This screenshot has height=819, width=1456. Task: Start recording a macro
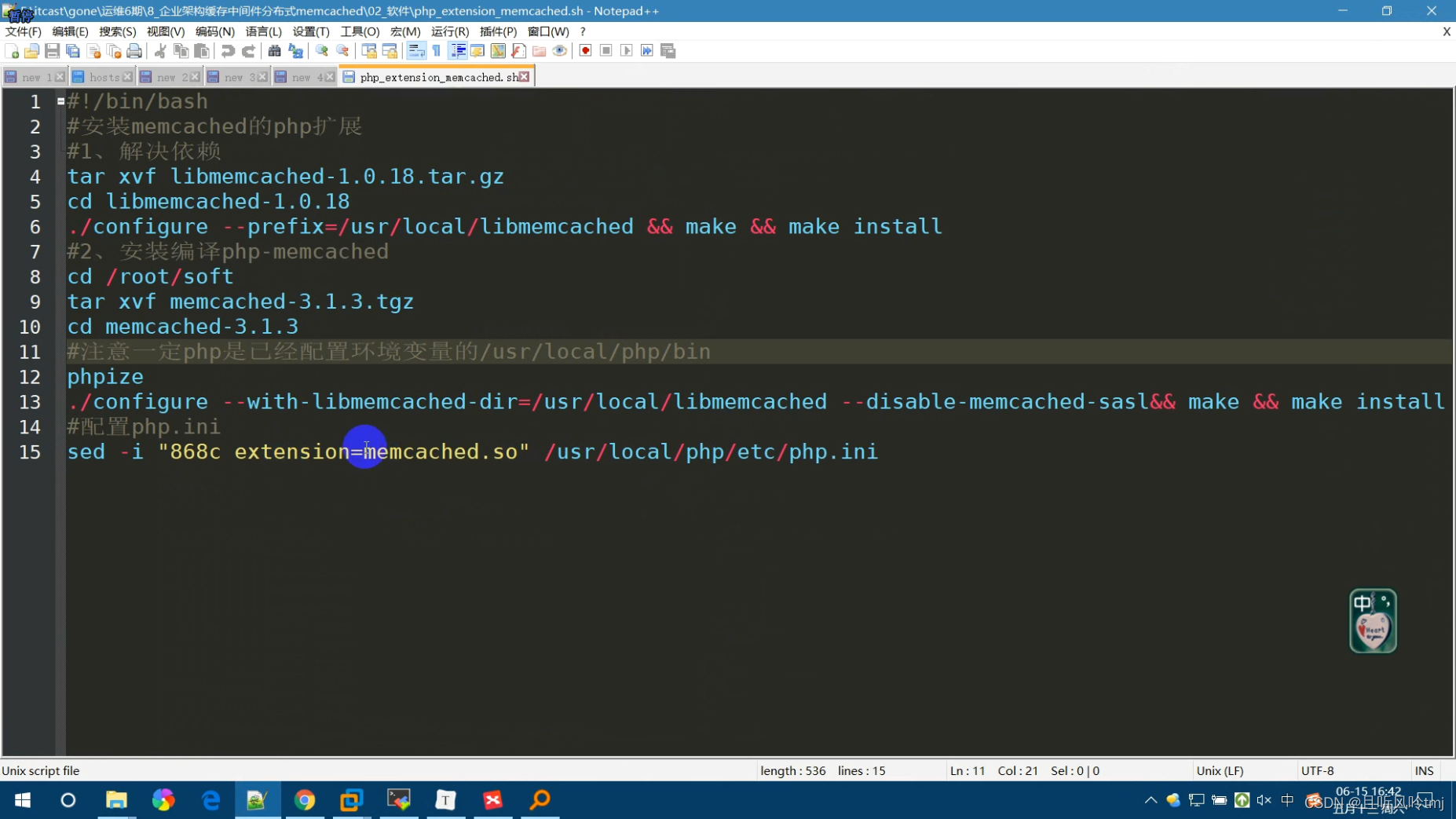(586, 50)
